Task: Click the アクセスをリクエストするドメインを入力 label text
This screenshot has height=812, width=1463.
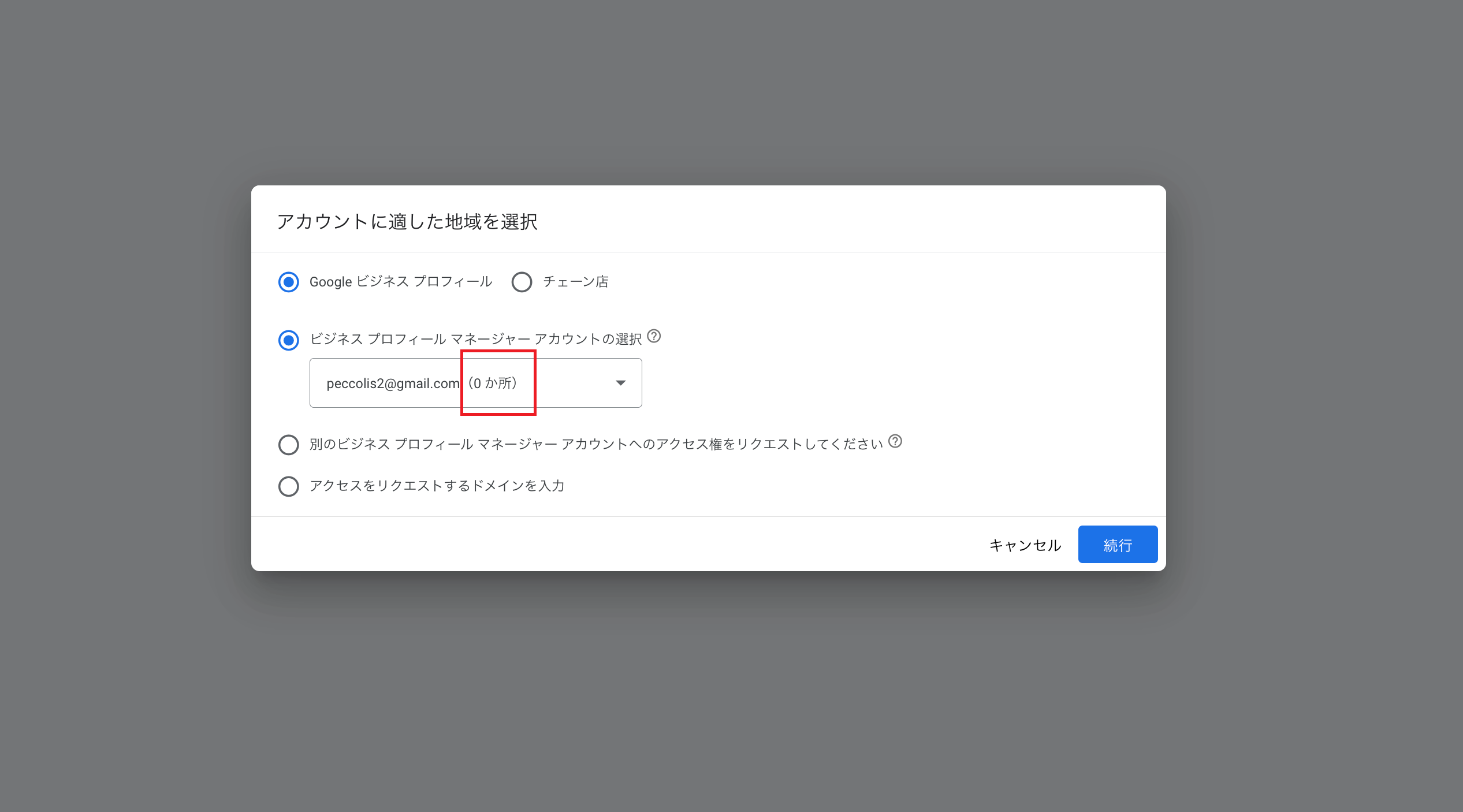Action: click(x=437, y=486)
